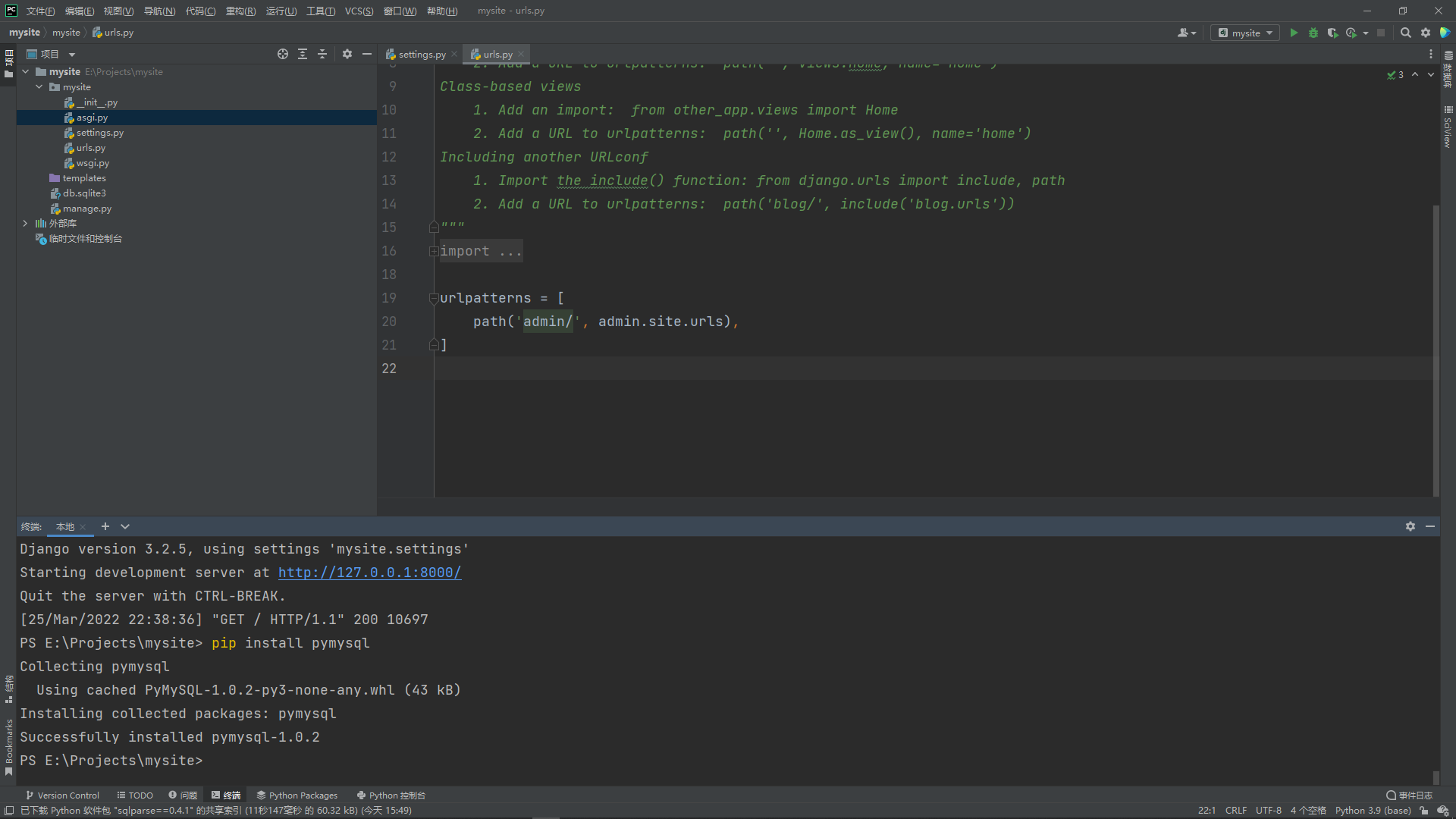This screenshot has width=1456, height=819.
Task: Open the Database side panel
Action: tap(1448, 69)
